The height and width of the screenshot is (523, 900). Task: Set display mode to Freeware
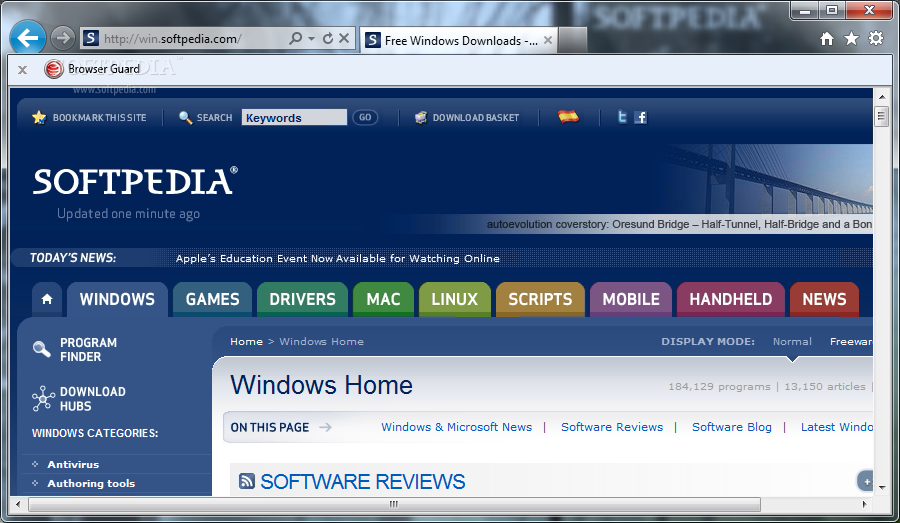(851, 342)
